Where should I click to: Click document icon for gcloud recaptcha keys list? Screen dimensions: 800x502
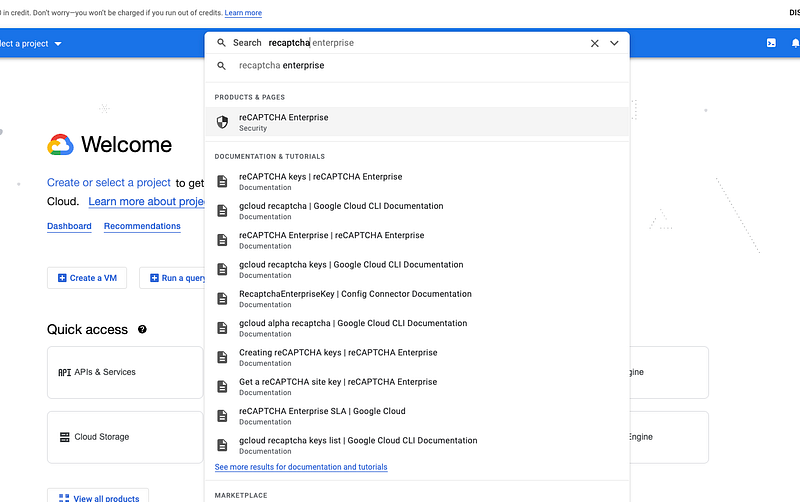click(222, 445)
